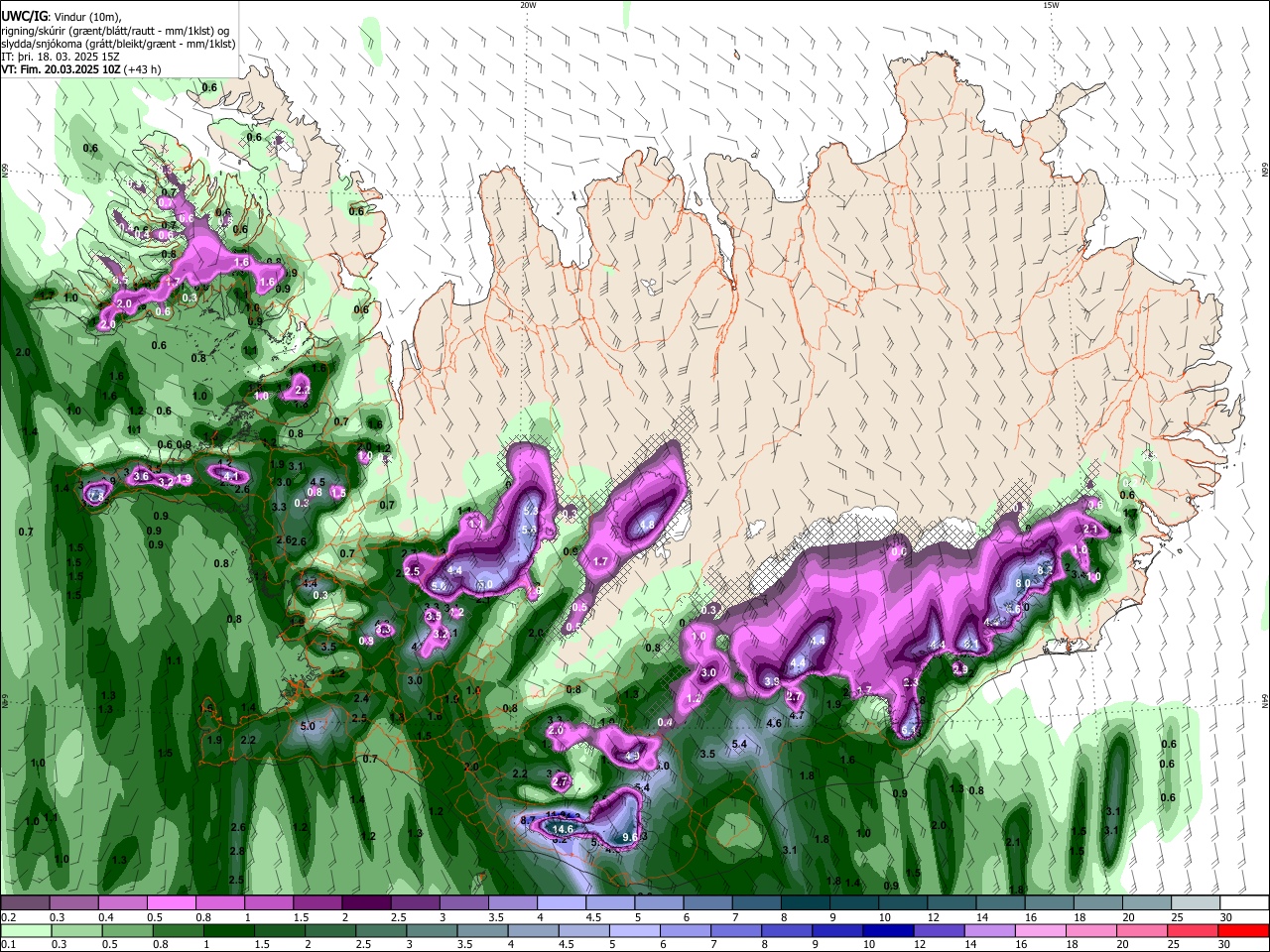Click the '3.9' value on the south coast
The image size is (1270, 952).
click(x=772, y=681)
